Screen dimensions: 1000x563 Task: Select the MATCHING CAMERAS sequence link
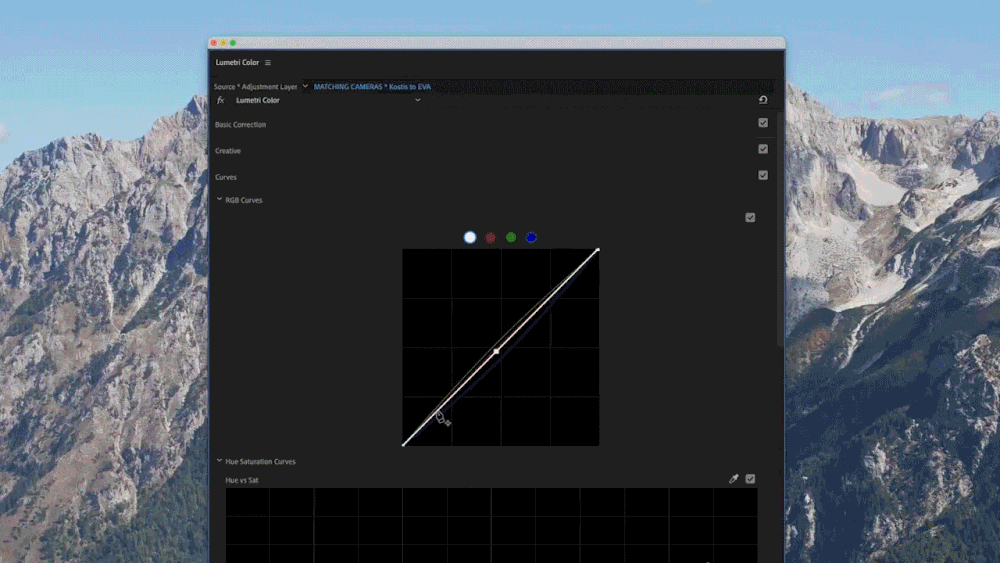372,87
